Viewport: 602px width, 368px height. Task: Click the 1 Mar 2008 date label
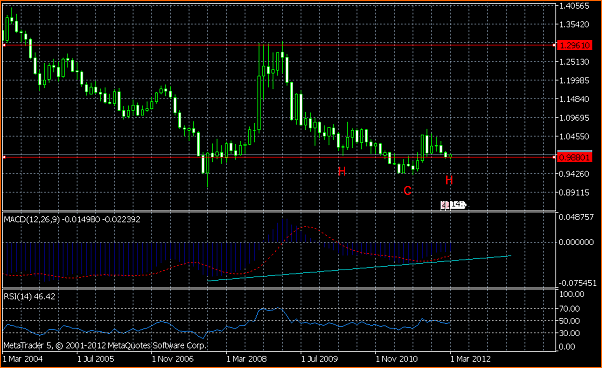tap(246, 359)
